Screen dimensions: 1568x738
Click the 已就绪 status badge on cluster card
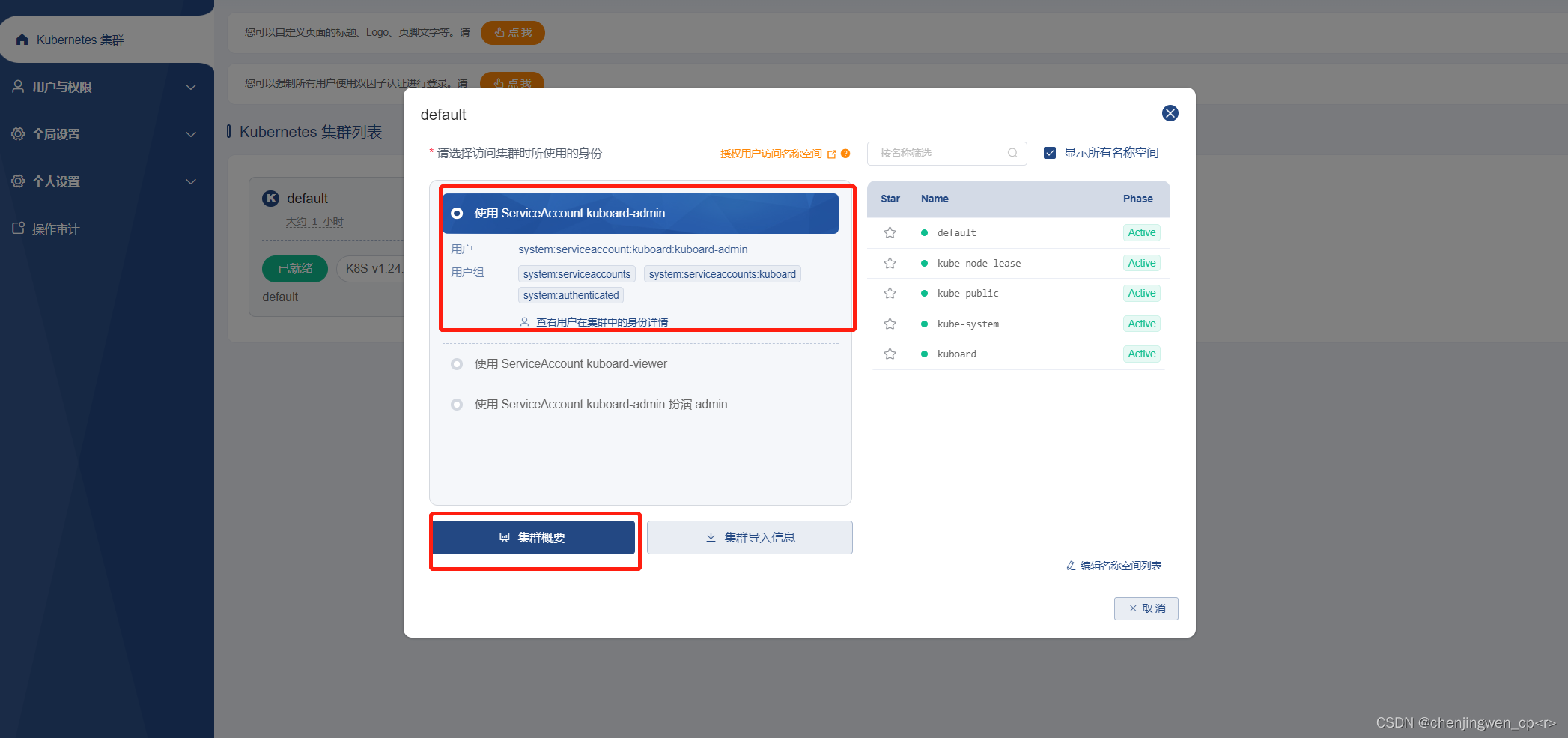pos(295,269)
